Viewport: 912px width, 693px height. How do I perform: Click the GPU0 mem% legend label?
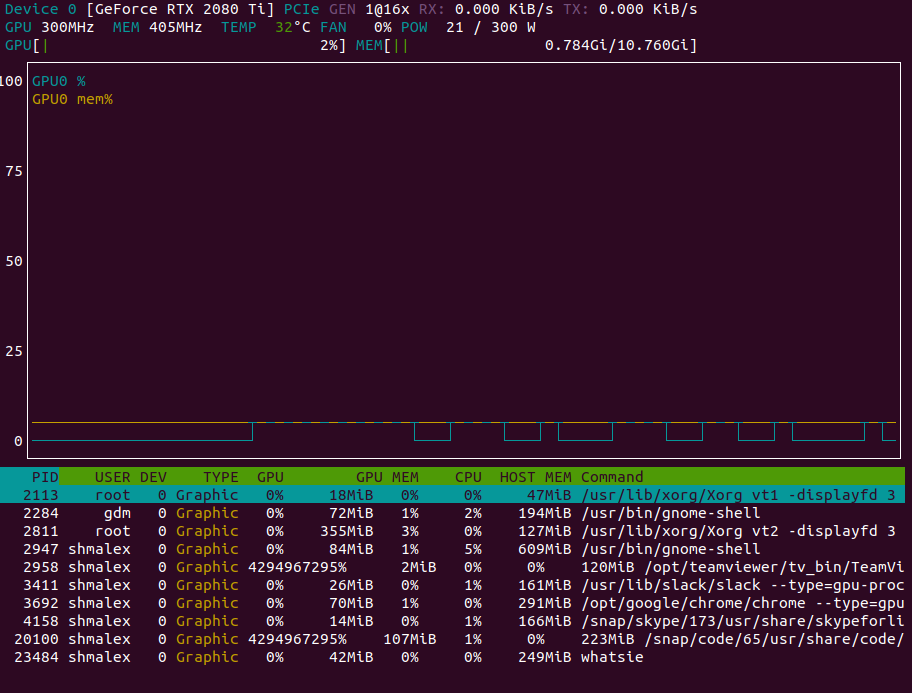coord(72,99)
